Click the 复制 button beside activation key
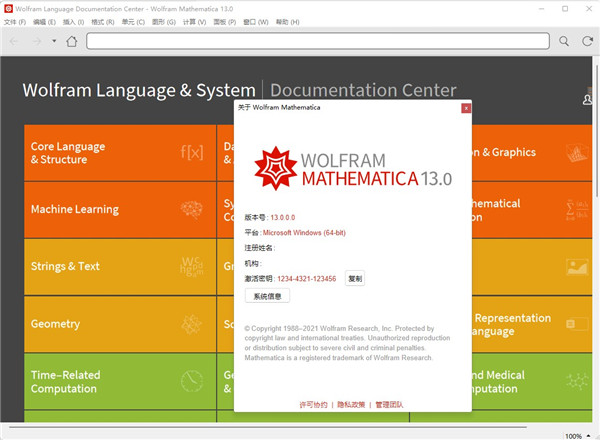 [355, 278]
